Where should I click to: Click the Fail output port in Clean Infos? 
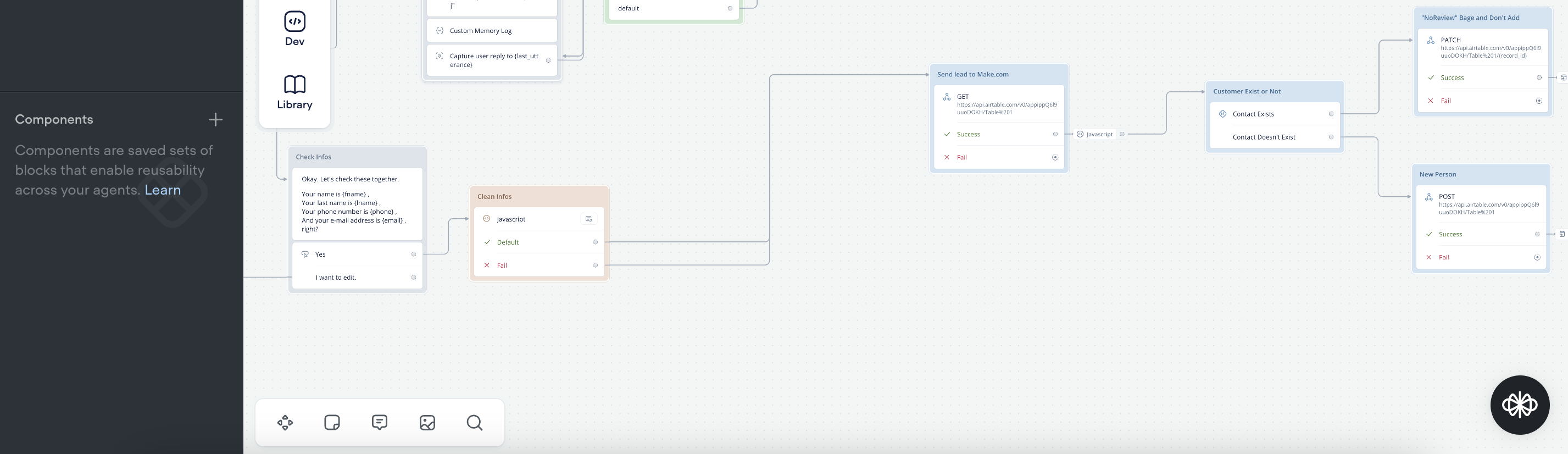click(x=596, y=265)
